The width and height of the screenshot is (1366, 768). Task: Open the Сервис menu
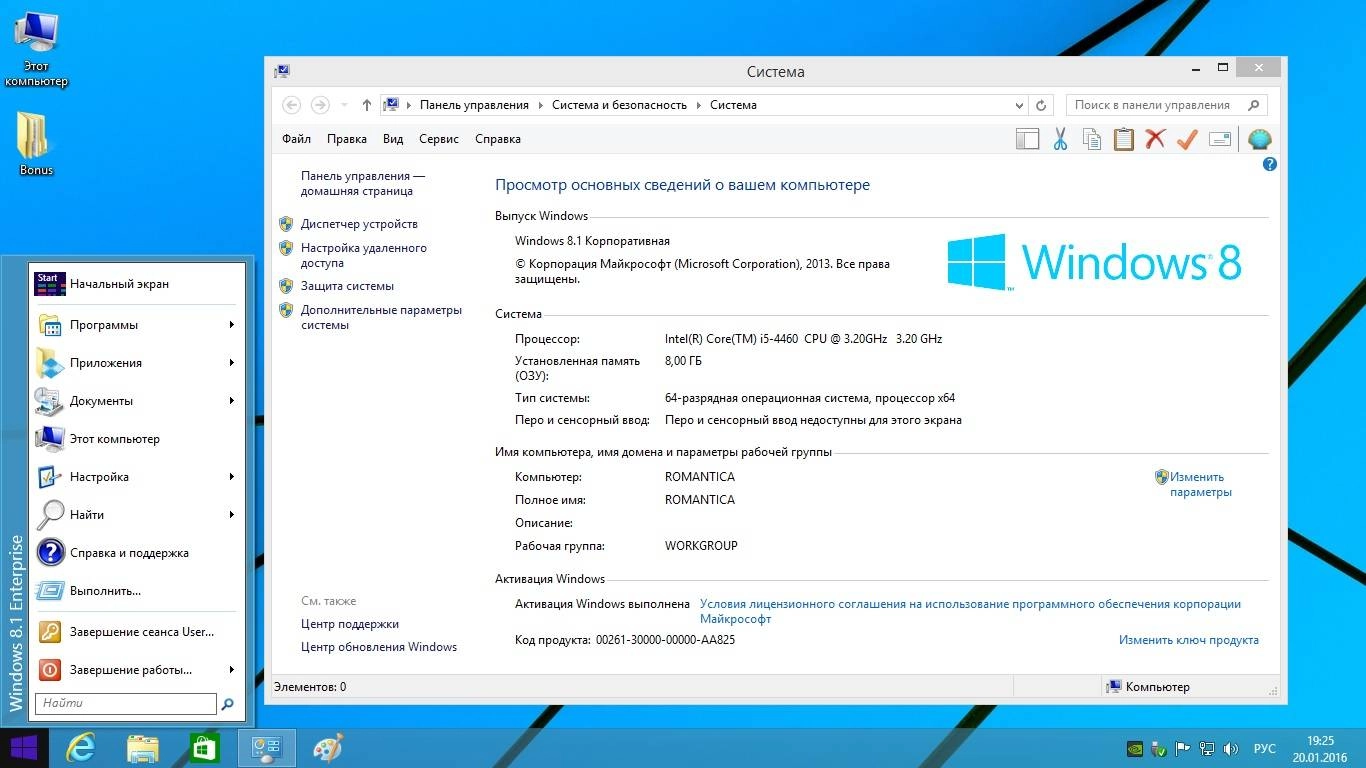pyautogui.click(x=439, y=139)
